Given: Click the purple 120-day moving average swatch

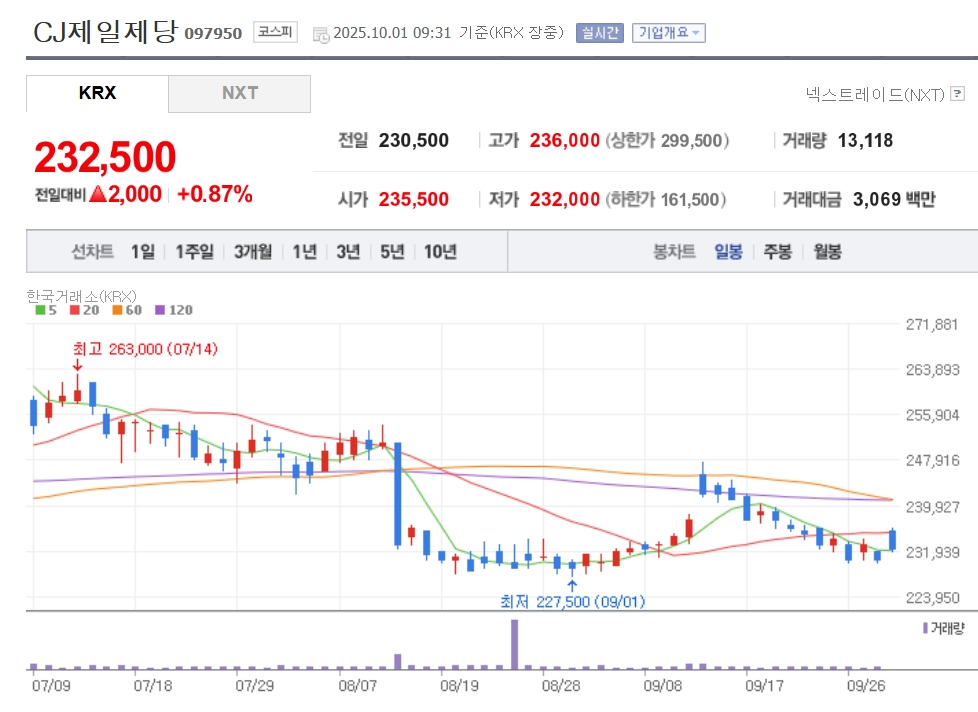Looking at the screenshot, I should [x=160, y=310].
